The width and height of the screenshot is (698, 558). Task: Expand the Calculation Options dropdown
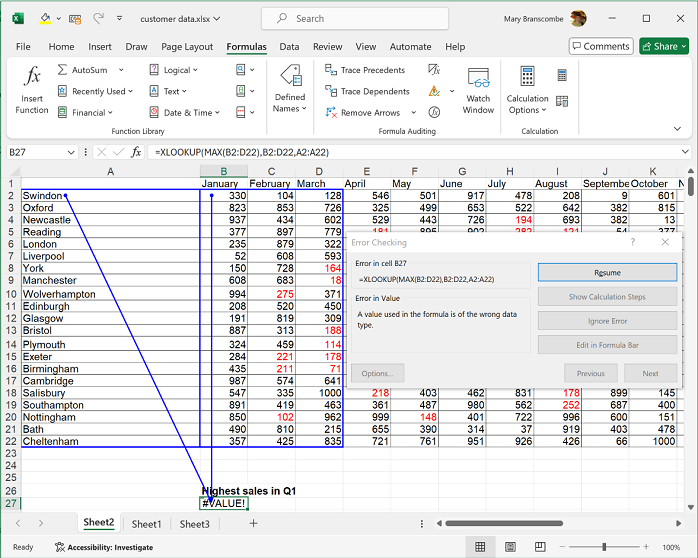pos(527,105)
